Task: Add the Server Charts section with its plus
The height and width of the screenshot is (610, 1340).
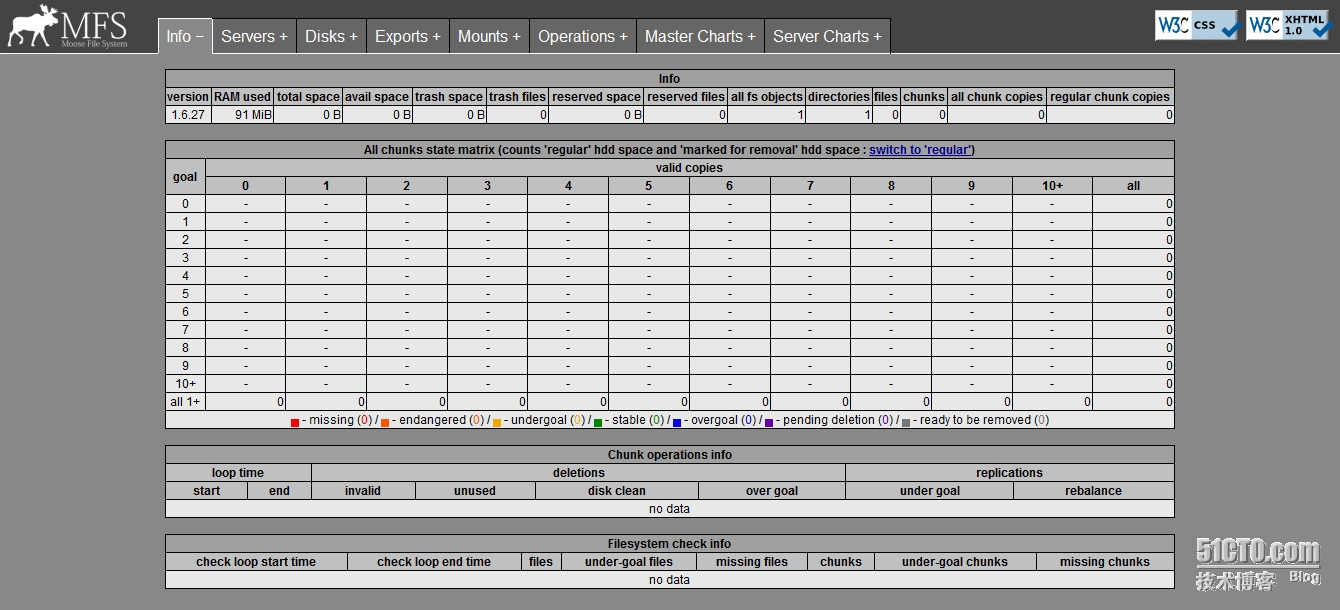Action: point(877,37)
